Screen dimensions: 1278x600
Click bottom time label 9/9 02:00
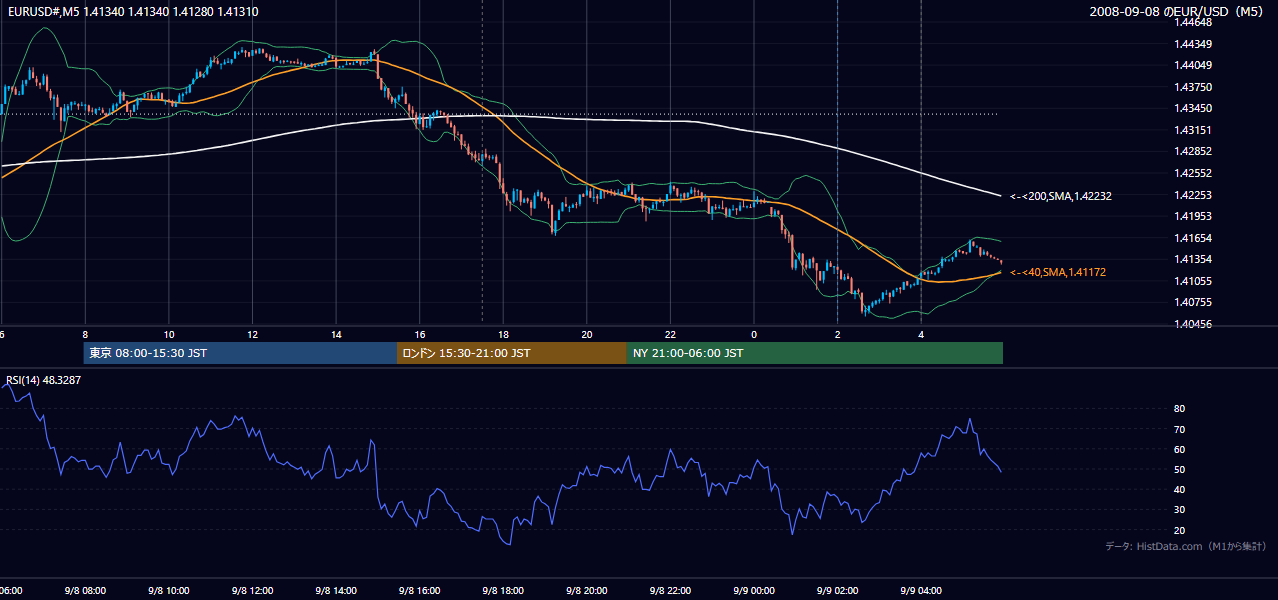pos(837,591)
